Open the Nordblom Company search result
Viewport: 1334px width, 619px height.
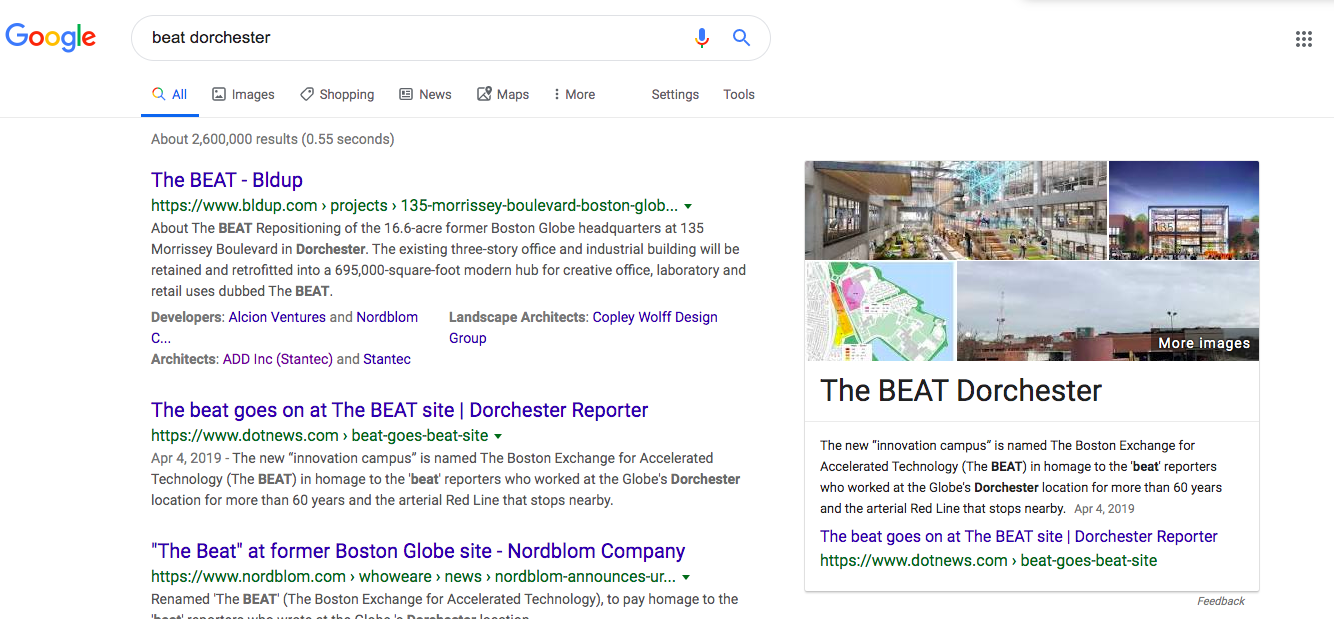tap(418, 551)
